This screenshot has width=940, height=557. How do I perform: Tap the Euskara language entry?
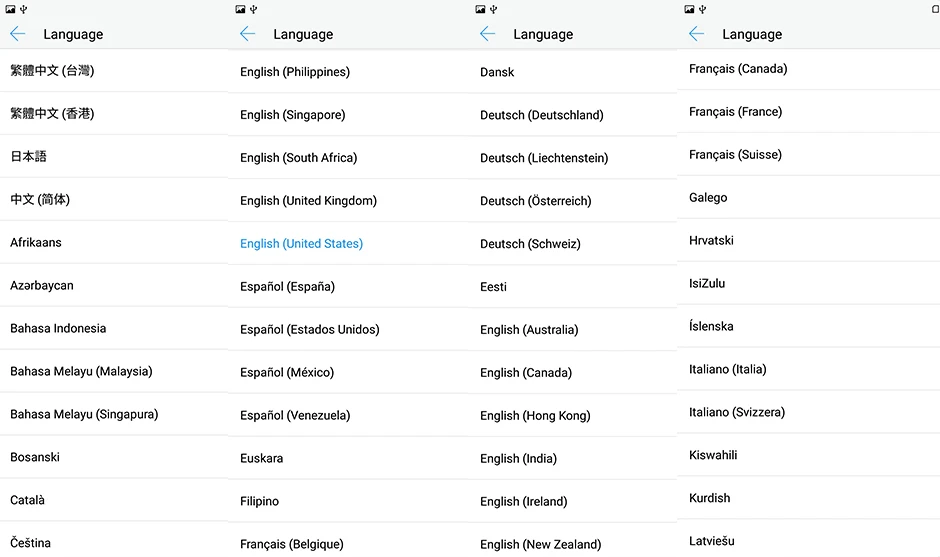[261, 458]
